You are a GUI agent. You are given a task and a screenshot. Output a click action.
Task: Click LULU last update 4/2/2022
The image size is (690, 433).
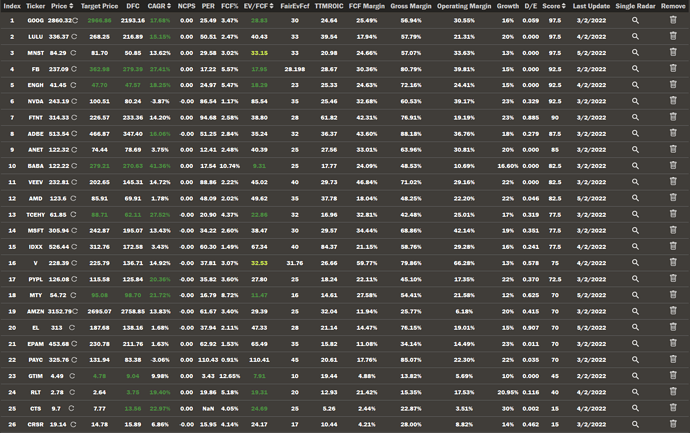tap(591, 37)
